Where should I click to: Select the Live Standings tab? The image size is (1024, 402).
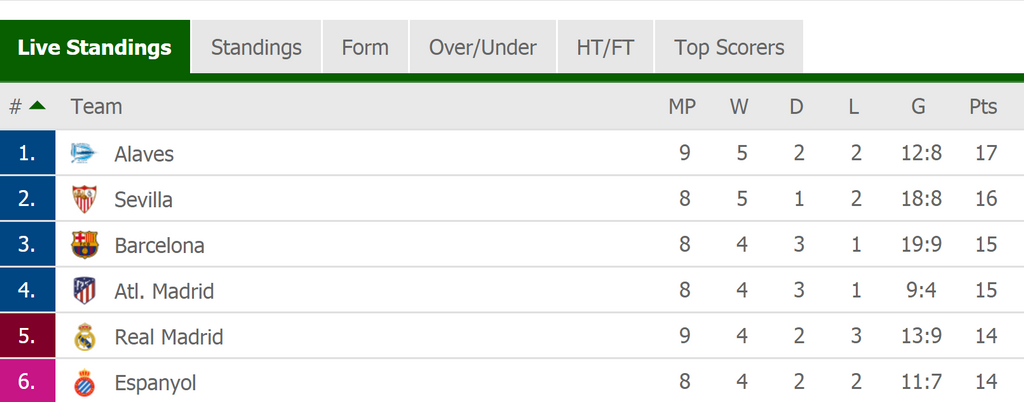pyautogui.click(x=95, y=47)
